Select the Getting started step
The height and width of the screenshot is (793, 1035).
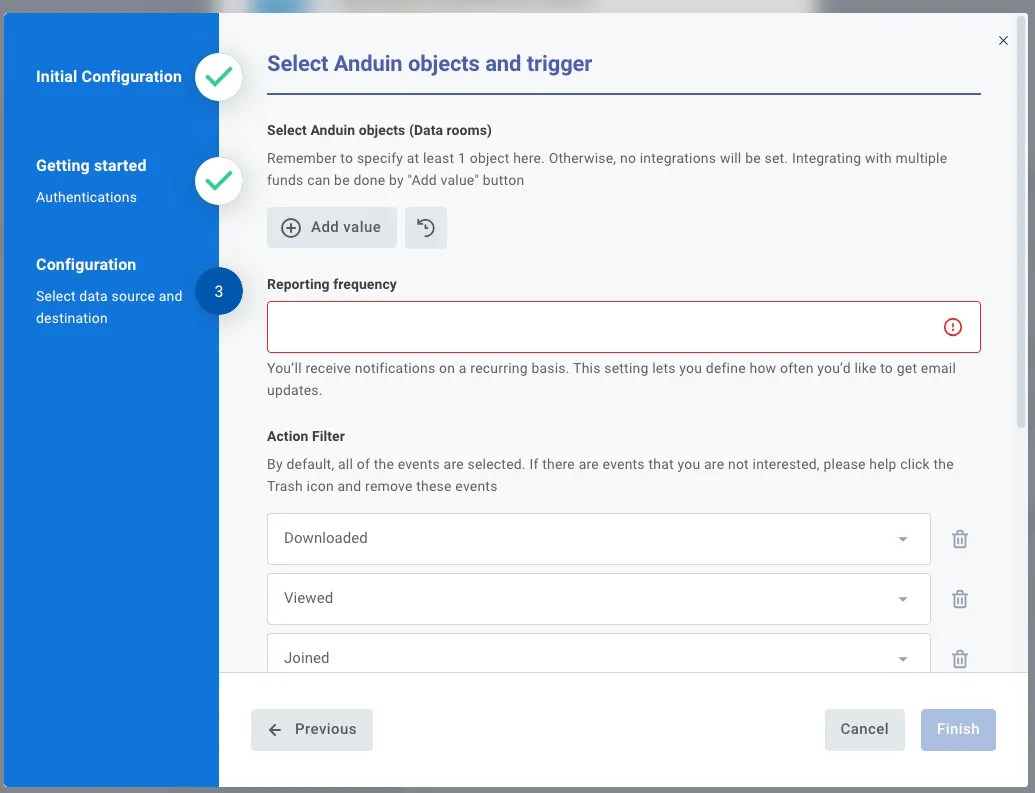(91, 166)
